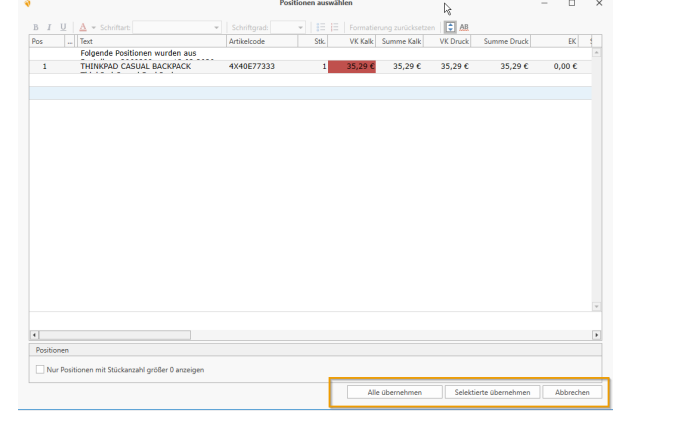Enable 'Nur Positionen mit Stückanzahl größer 0' checkbox
The image size is (674, 435).
tap(40, 370)
